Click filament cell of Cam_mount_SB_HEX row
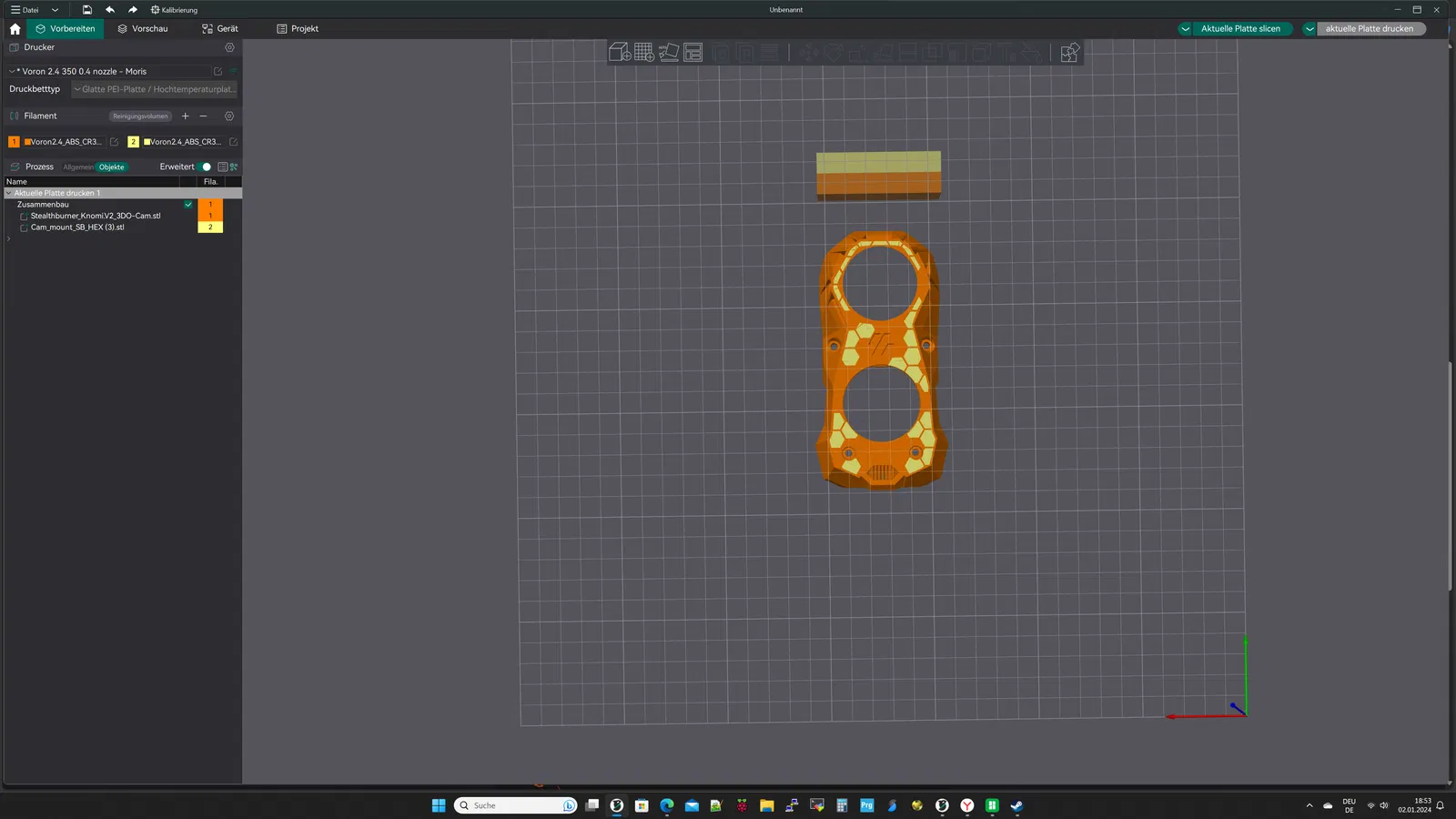The width and height of the screenshot is (1456, 819). [210, 227]
